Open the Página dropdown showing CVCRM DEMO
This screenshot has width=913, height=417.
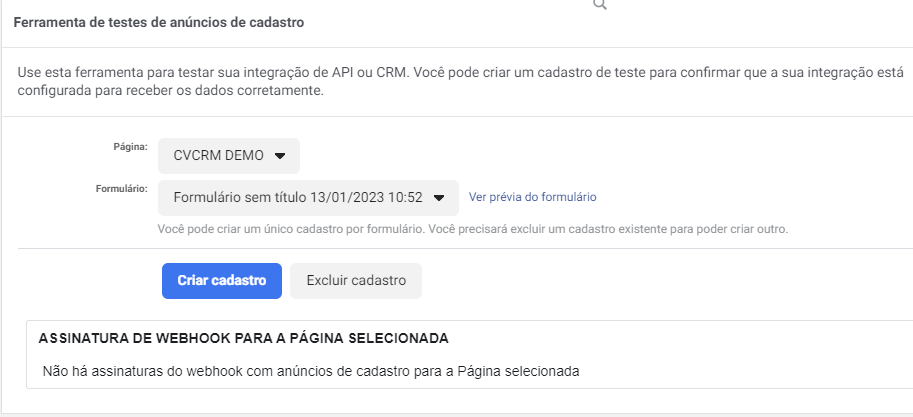[229, 156]
